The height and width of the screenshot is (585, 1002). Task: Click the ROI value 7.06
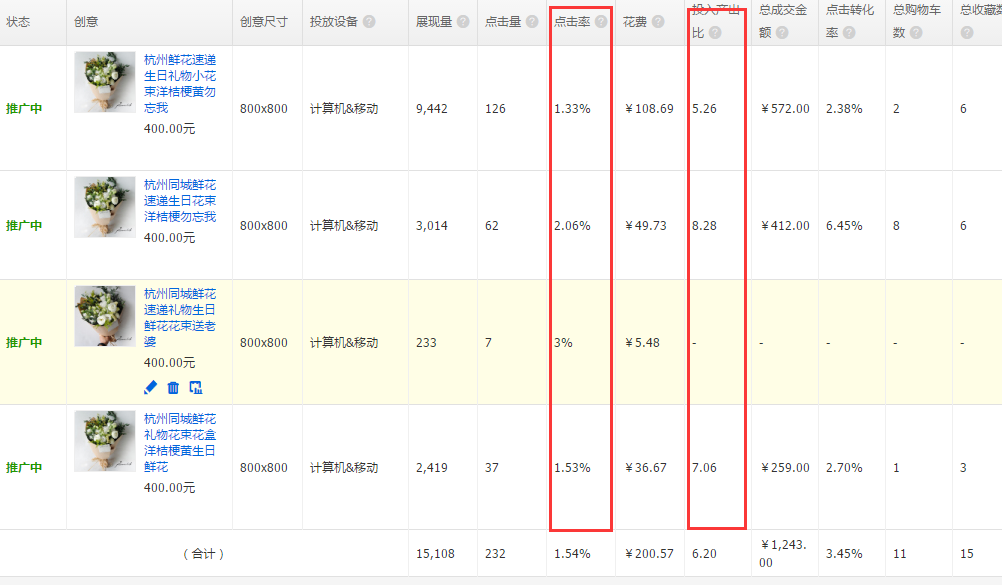point(704,468)
